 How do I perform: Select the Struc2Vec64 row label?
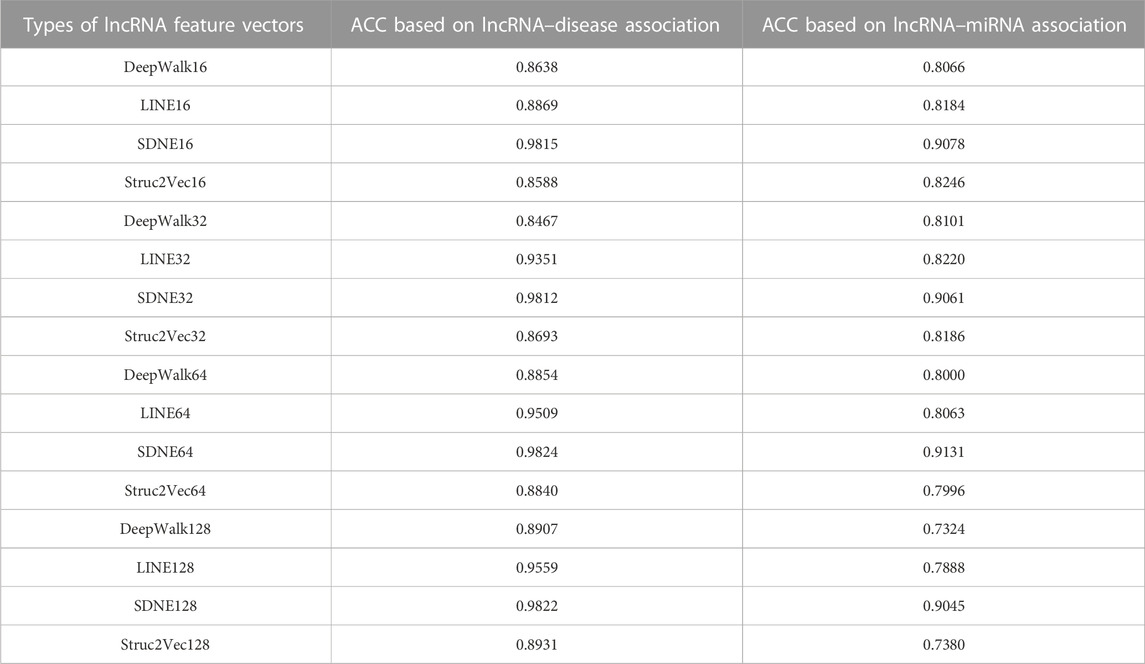[165, 491]
